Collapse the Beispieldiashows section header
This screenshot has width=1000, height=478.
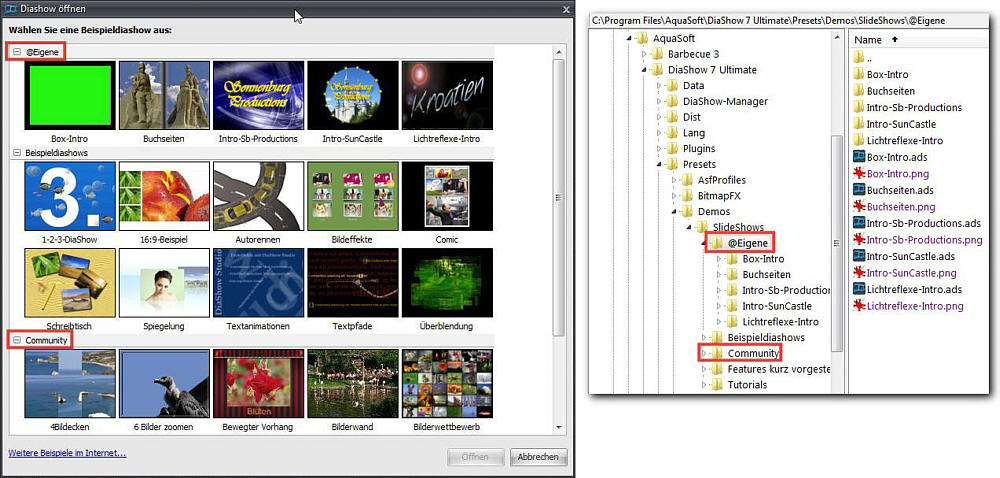click(x=17, y=153)
